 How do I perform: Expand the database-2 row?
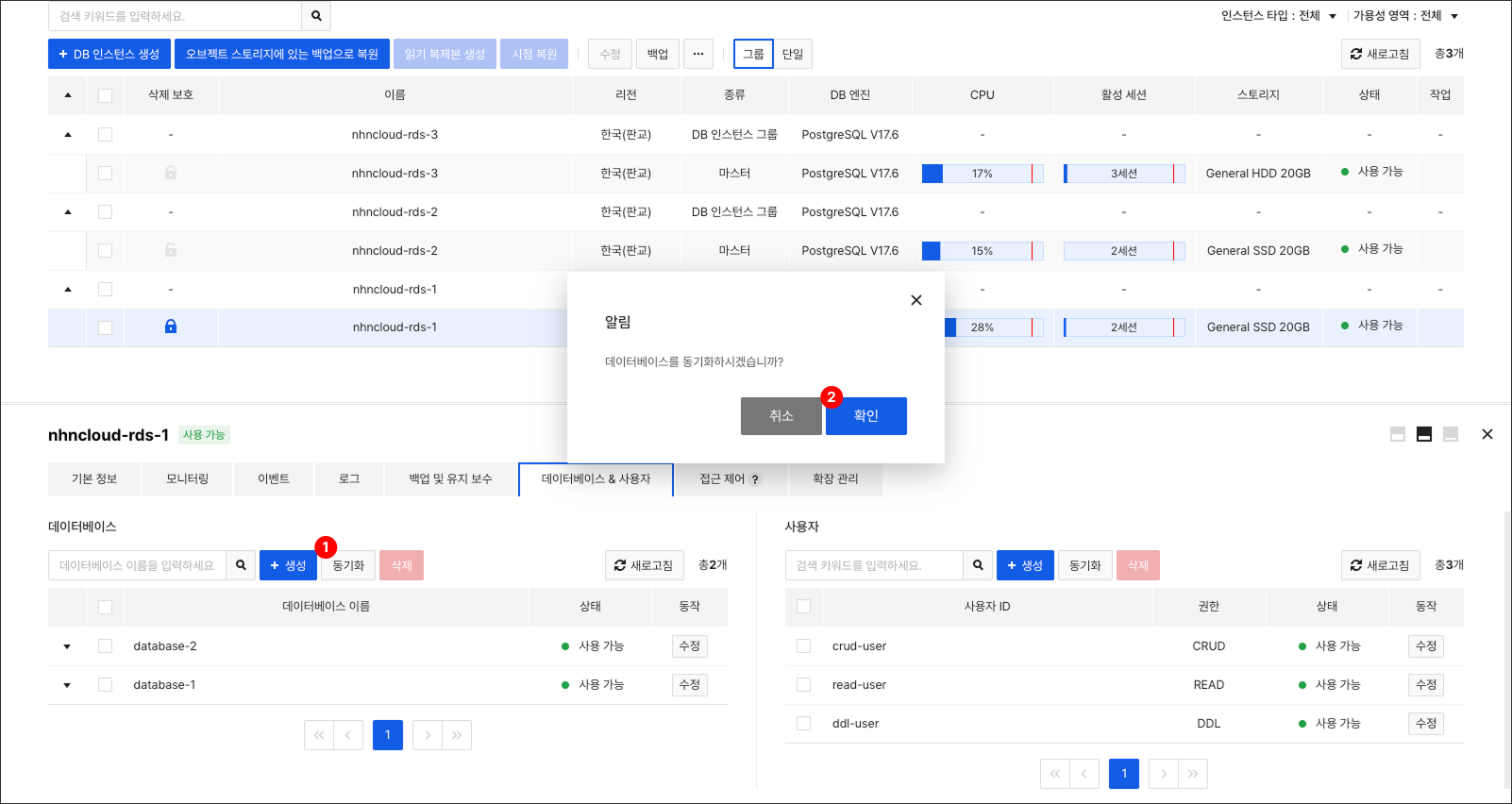pos(67,646)
